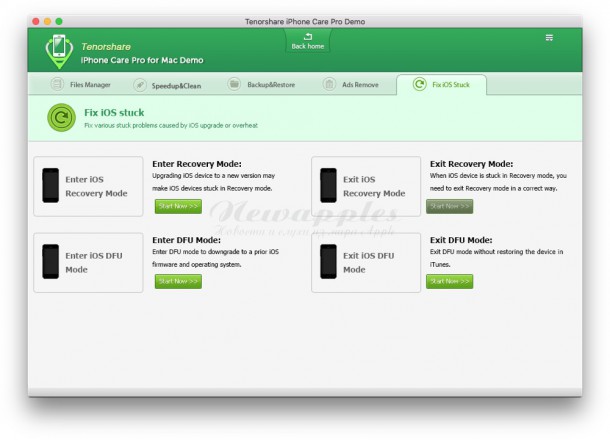
Task: Click the Fix various stuck problems description
Action: [x=171, y=125]
